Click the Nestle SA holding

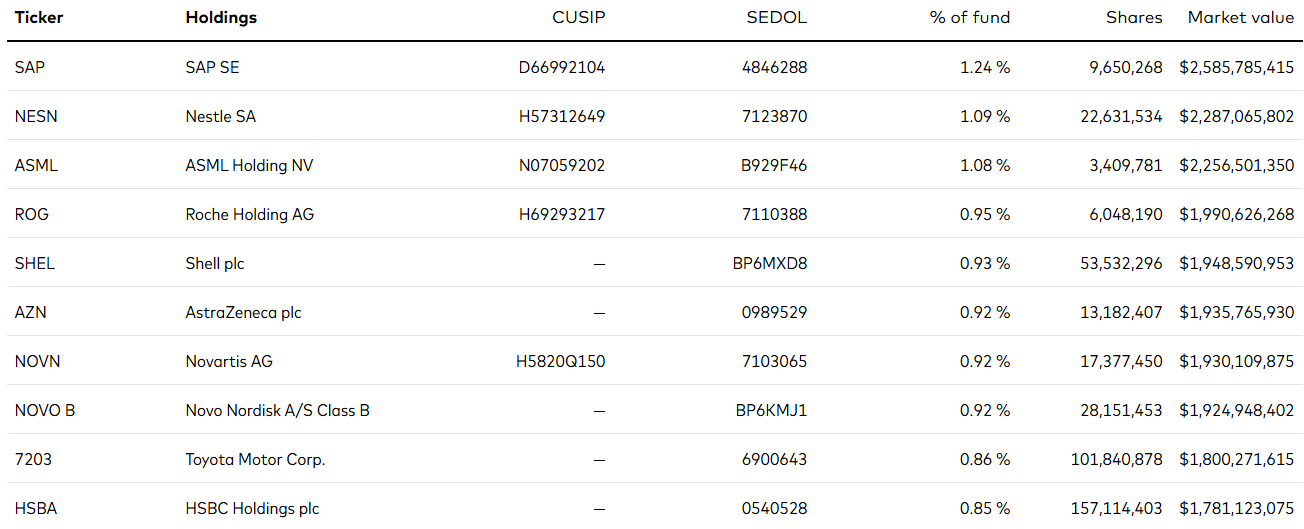tap(220, 116)
